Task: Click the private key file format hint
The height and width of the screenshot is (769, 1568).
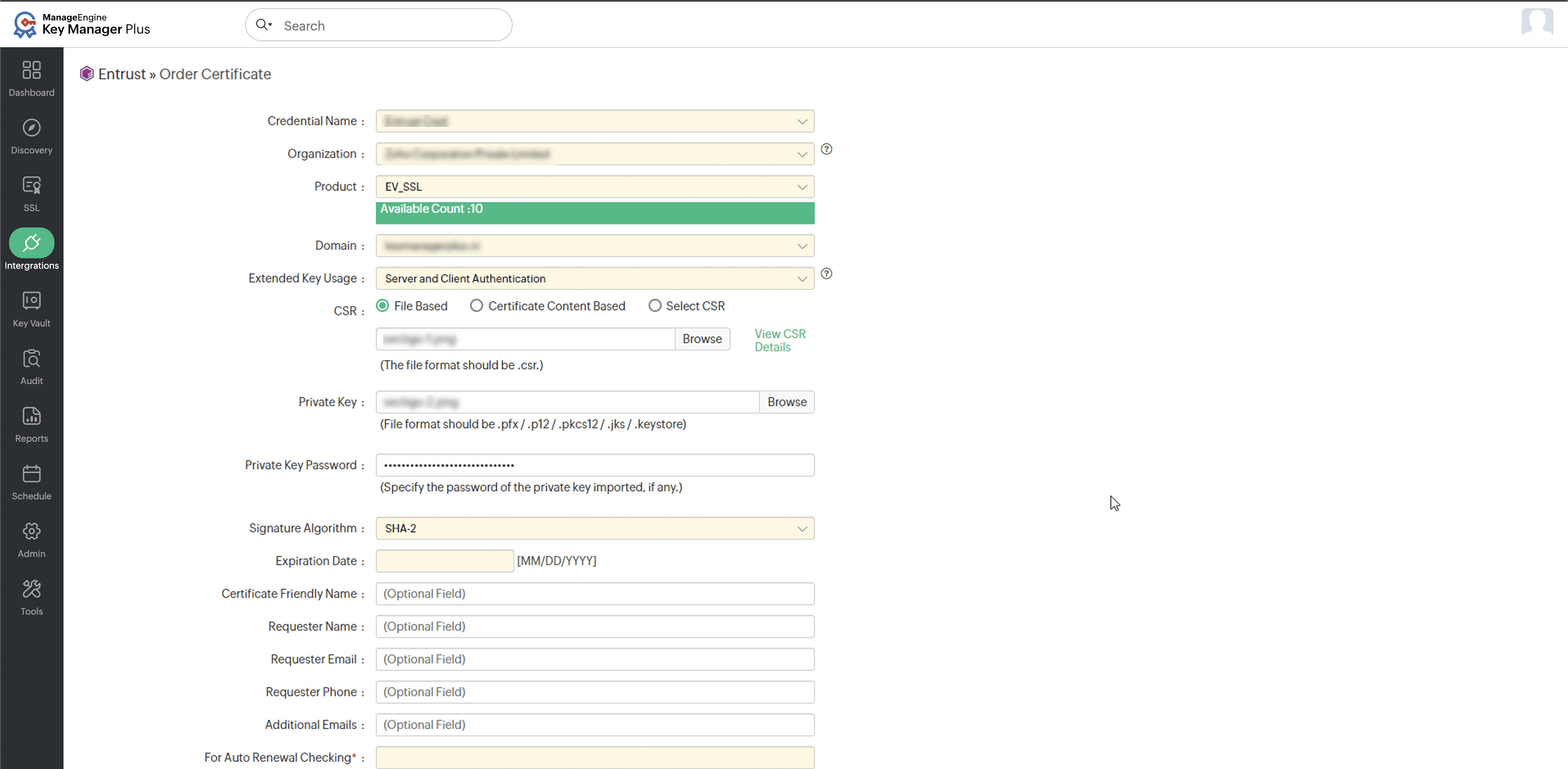Action: 533,424
